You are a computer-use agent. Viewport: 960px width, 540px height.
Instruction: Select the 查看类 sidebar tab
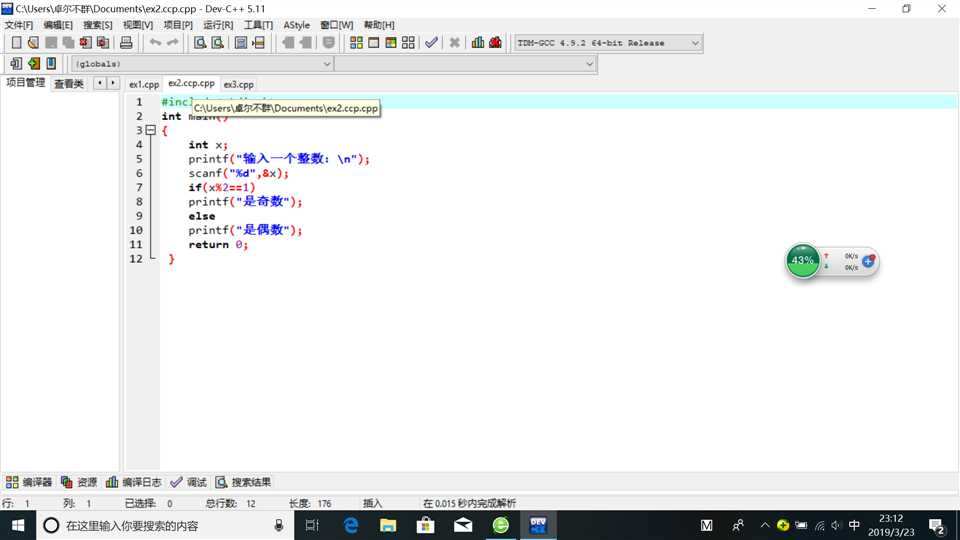click(69, 84)
